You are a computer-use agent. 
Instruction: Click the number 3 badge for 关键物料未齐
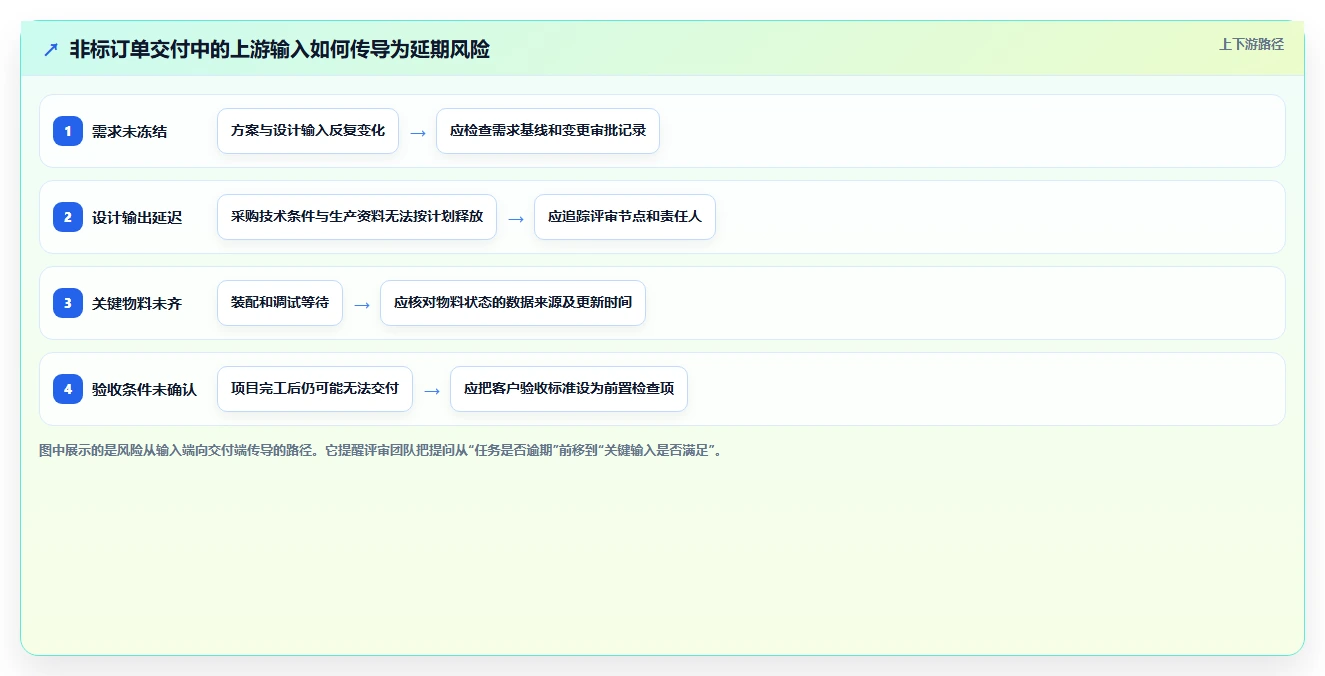point(68,303)
